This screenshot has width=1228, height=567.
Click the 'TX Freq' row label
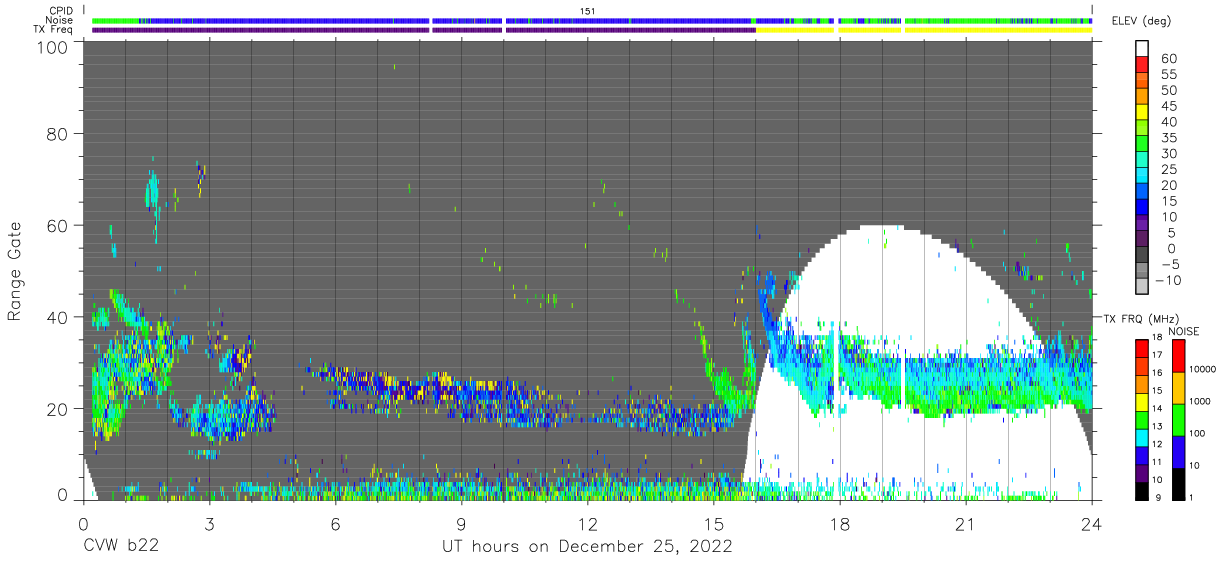(55, 30)
